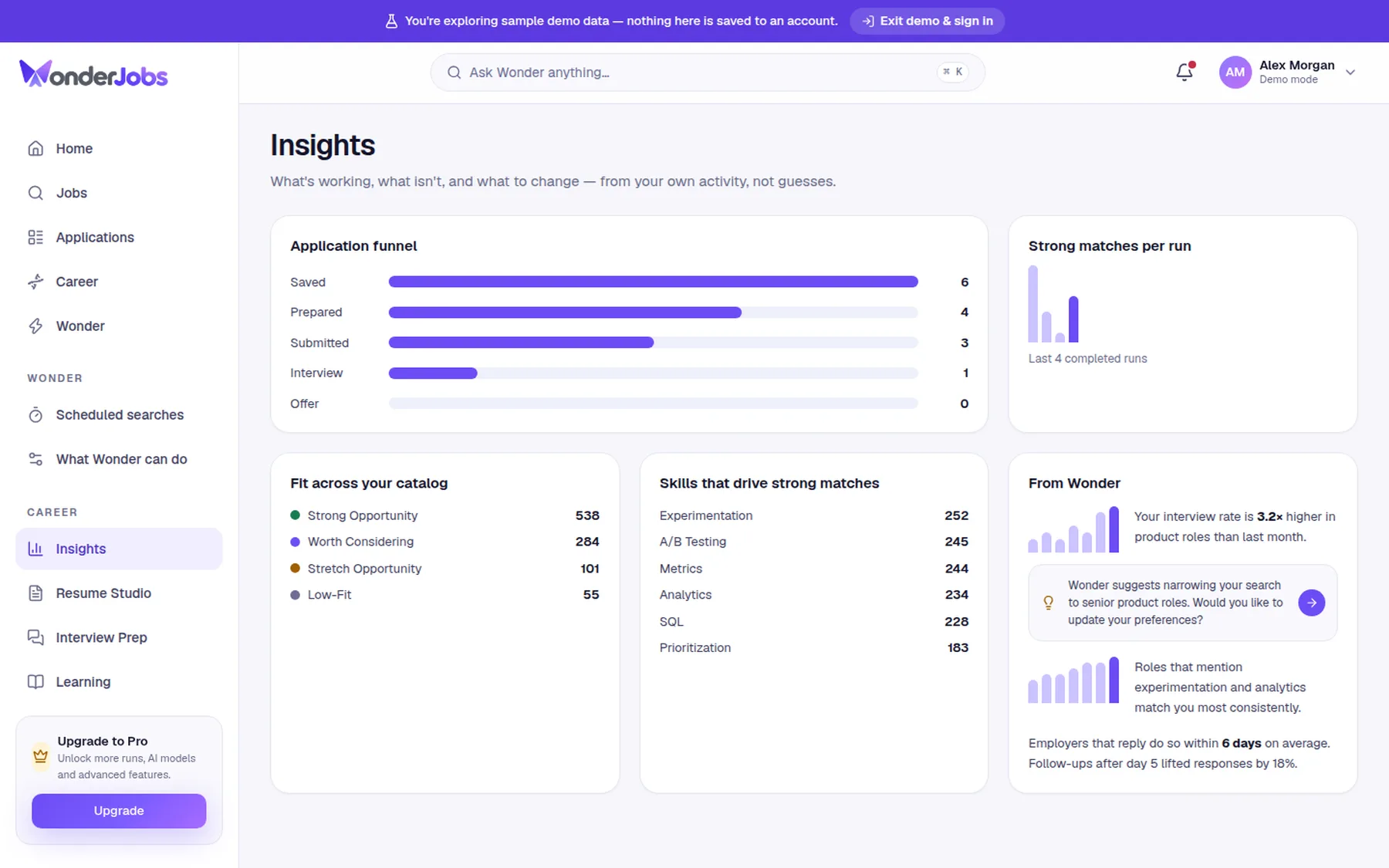Click the demo flask icon in banner
1389x868 pixels.
(391, 22)
